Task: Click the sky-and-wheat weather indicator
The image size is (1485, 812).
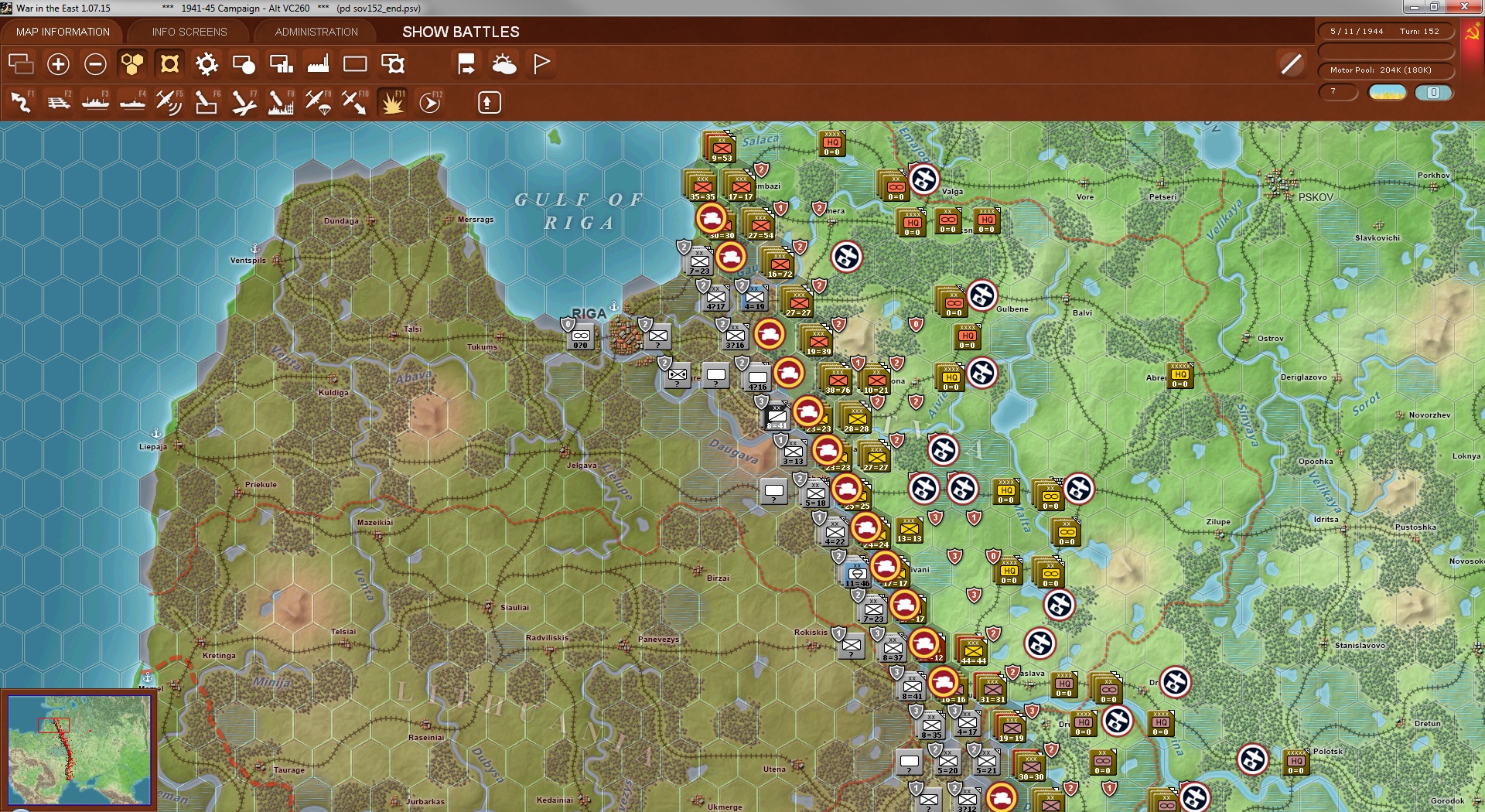Action: click(1388, 93)
